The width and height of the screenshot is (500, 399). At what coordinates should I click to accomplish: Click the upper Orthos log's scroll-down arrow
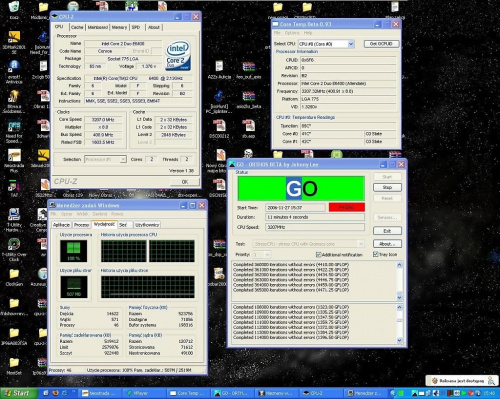tap(399, 297)
